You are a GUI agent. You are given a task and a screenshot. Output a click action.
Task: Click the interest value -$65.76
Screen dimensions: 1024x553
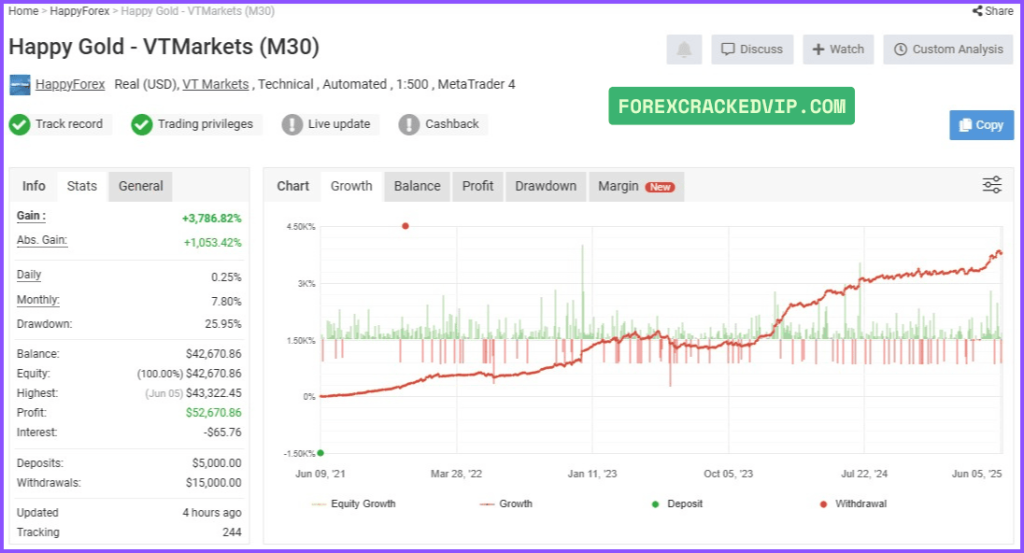coord(222,432)
